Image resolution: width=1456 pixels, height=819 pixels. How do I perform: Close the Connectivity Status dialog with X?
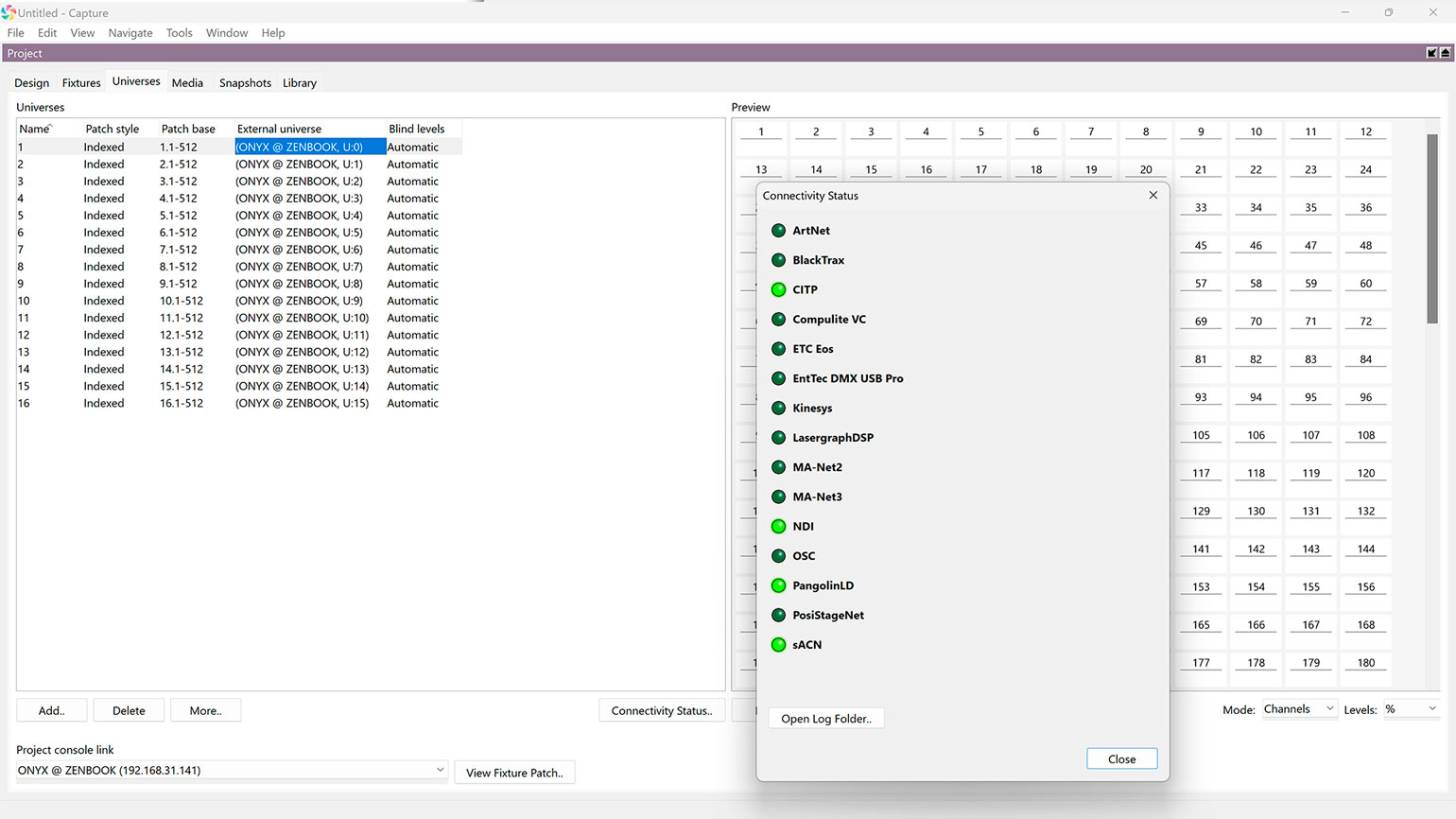tap(1153, 196)
